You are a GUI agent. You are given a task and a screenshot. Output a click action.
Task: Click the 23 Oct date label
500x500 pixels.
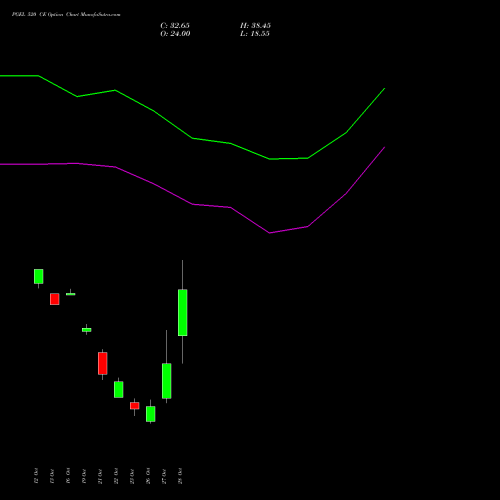132,476
